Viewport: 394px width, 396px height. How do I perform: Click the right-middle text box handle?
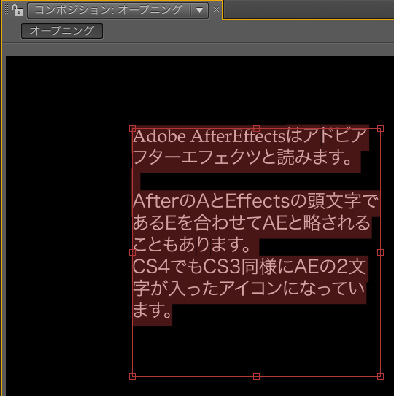(380, 252)
